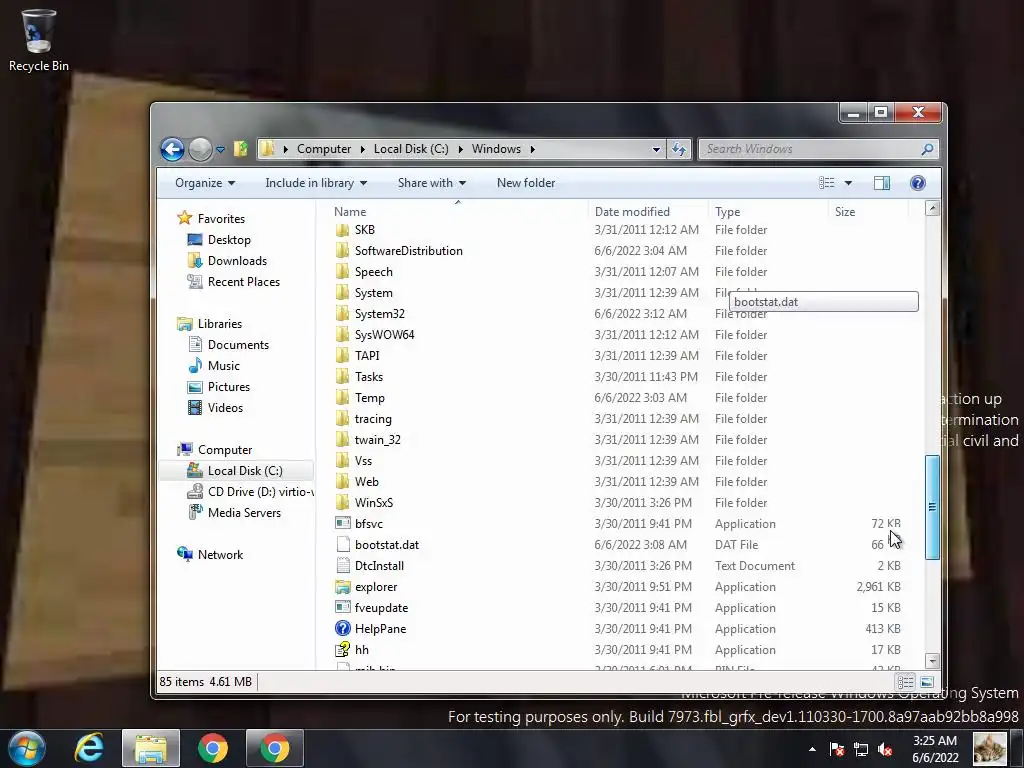The image size is (1024, 768).
Task: Open recent pages dropdown next to Forward button
Action: click(x=221, y=150)
